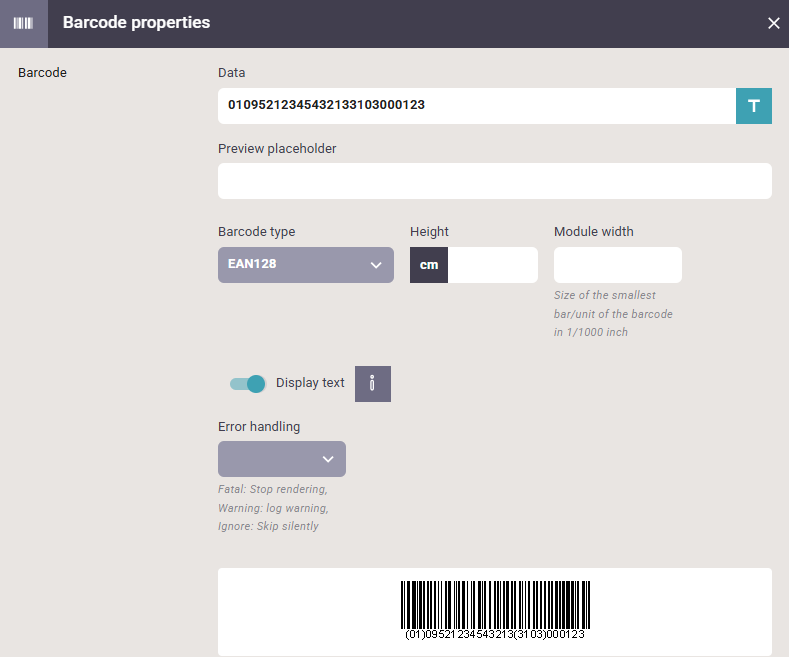Image resolution: width=789 pixels, height=657 pixels.
Task: Close the Barcode properties panel
Action: click(x=773, y=23)
